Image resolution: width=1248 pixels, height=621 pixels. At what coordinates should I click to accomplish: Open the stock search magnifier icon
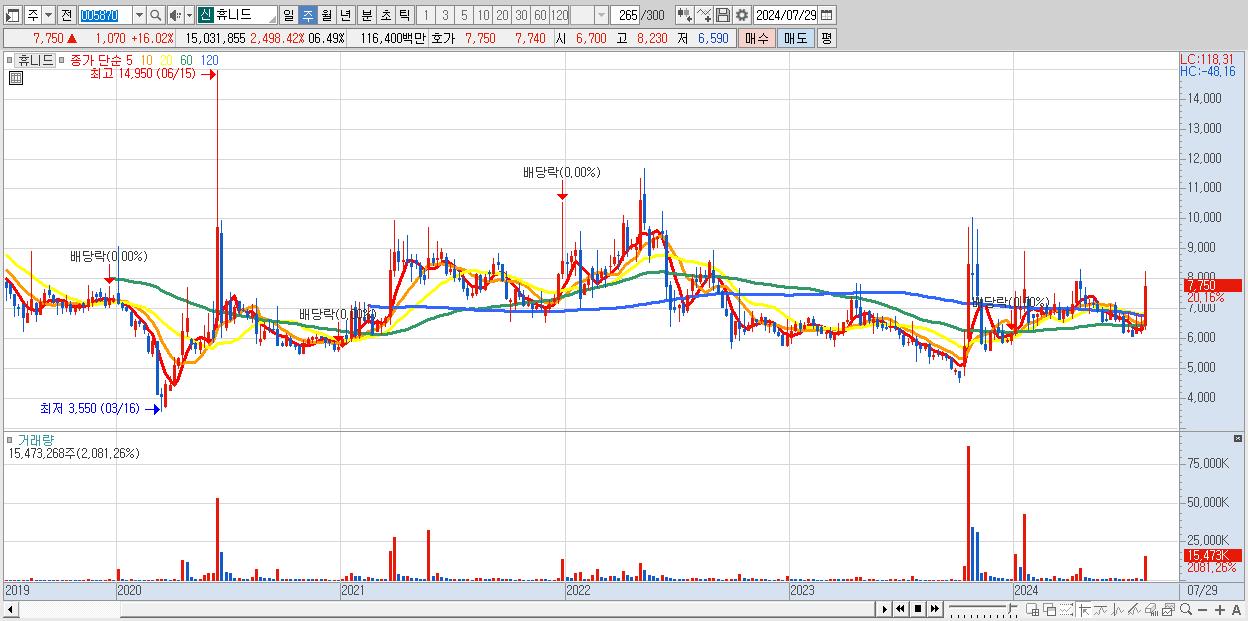[x=156, y=15]
